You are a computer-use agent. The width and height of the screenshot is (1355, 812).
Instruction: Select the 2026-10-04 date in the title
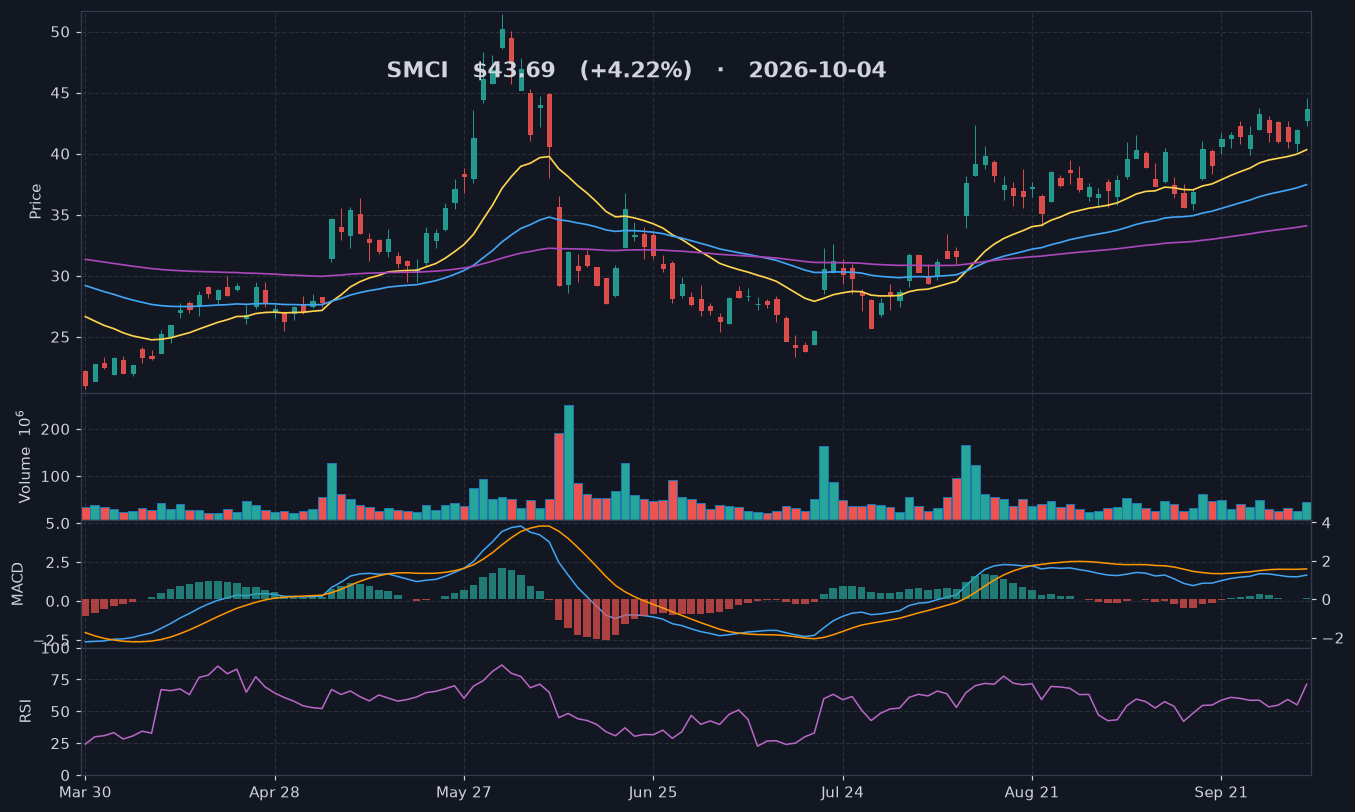click(x=817, y=71)
